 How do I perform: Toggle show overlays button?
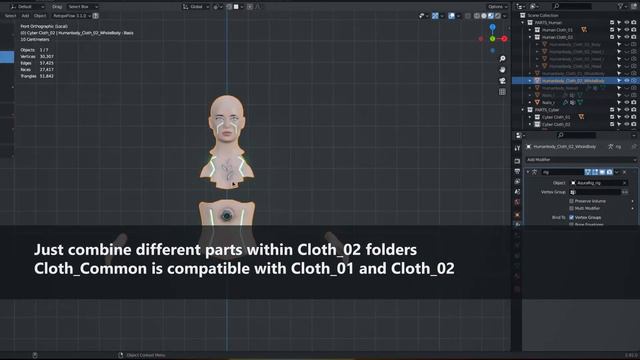451,16
